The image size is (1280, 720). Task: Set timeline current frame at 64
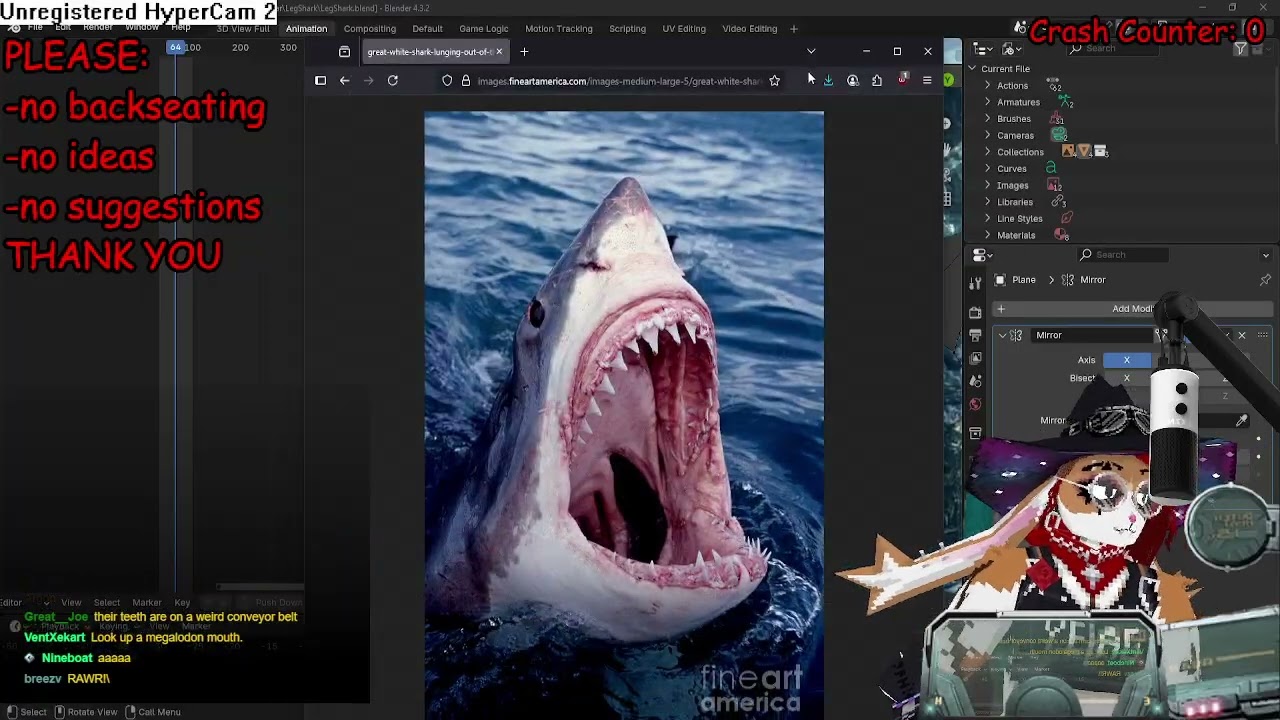click(x=175, y=48)
